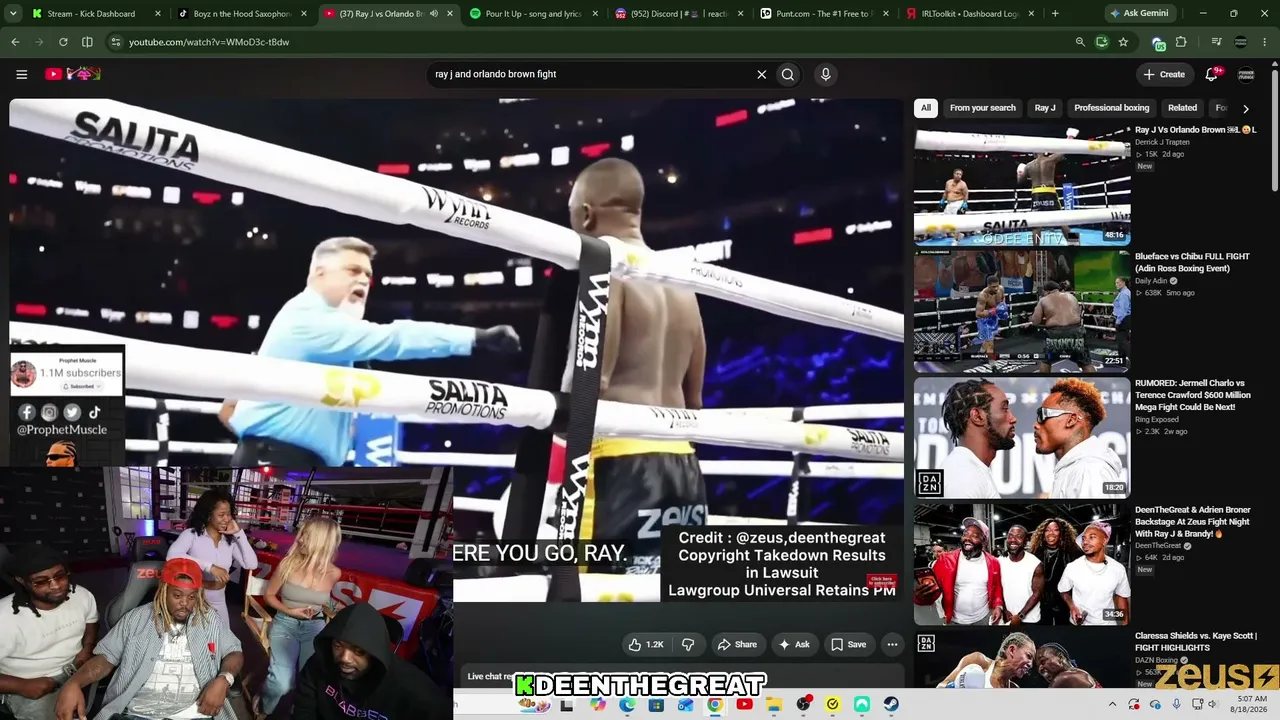Open Claressa Shields vs. Kaye Scott highlights title
Screen dimensions: 1280x720
1196,642
